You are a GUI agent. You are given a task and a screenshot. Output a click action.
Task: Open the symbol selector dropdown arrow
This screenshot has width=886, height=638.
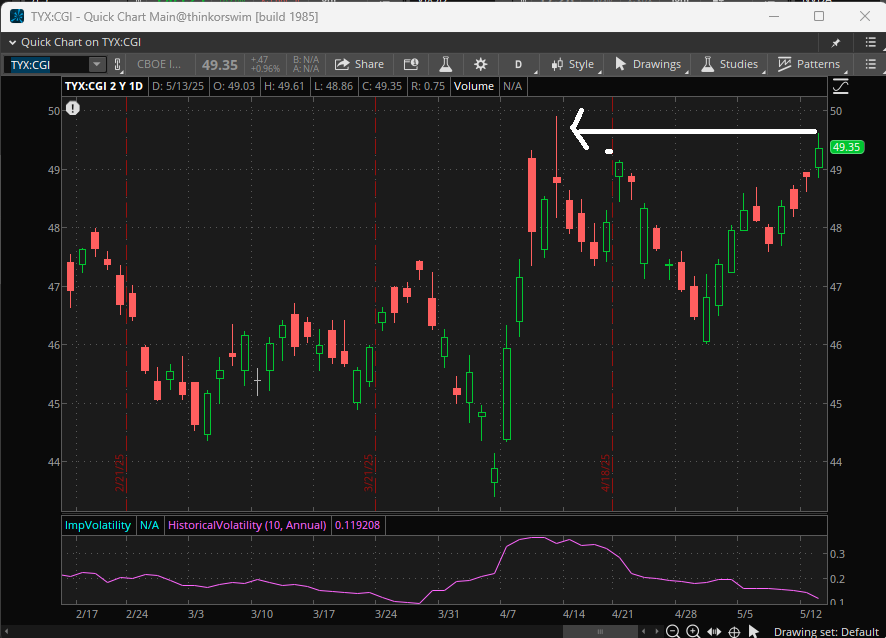(97, 64)
